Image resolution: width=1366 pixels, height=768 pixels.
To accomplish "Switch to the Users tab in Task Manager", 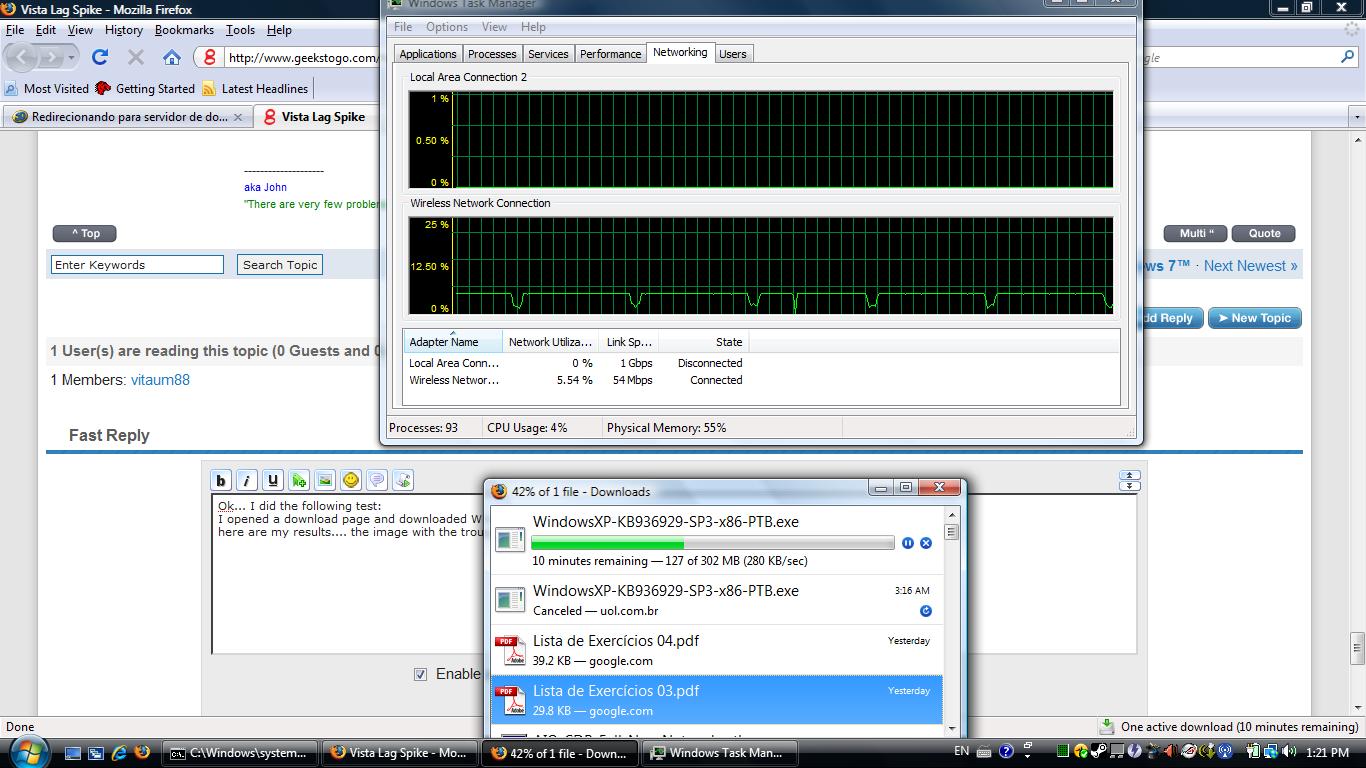I will [732, 54].
